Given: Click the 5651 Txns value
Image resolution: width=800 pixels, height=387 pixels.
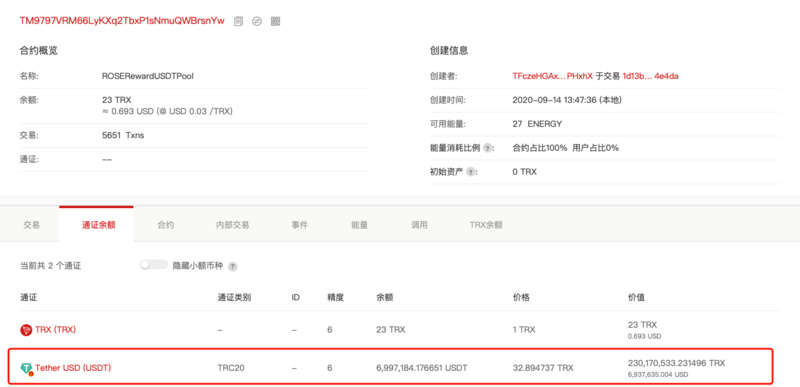Looking at the screenshot, I should pos(123,136).
